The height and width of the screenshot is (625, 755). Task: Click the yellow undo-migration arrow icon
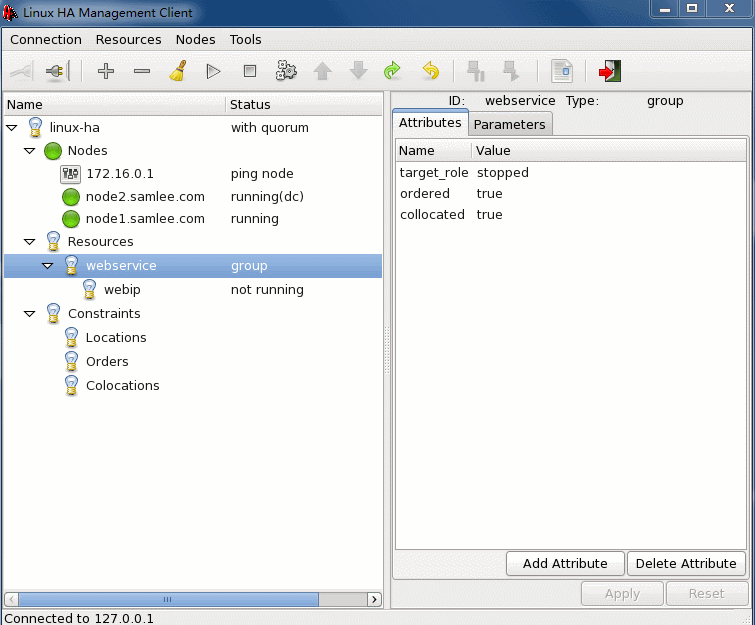click(430, 71)
